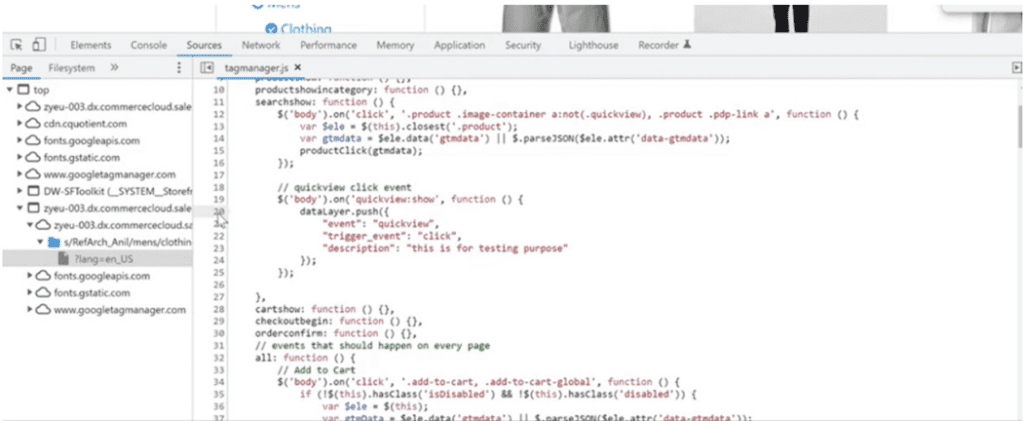This screenshot has height=421, width=1024.
Task: Click the productClick(gtmdata); code text
Action: (361, 151)
